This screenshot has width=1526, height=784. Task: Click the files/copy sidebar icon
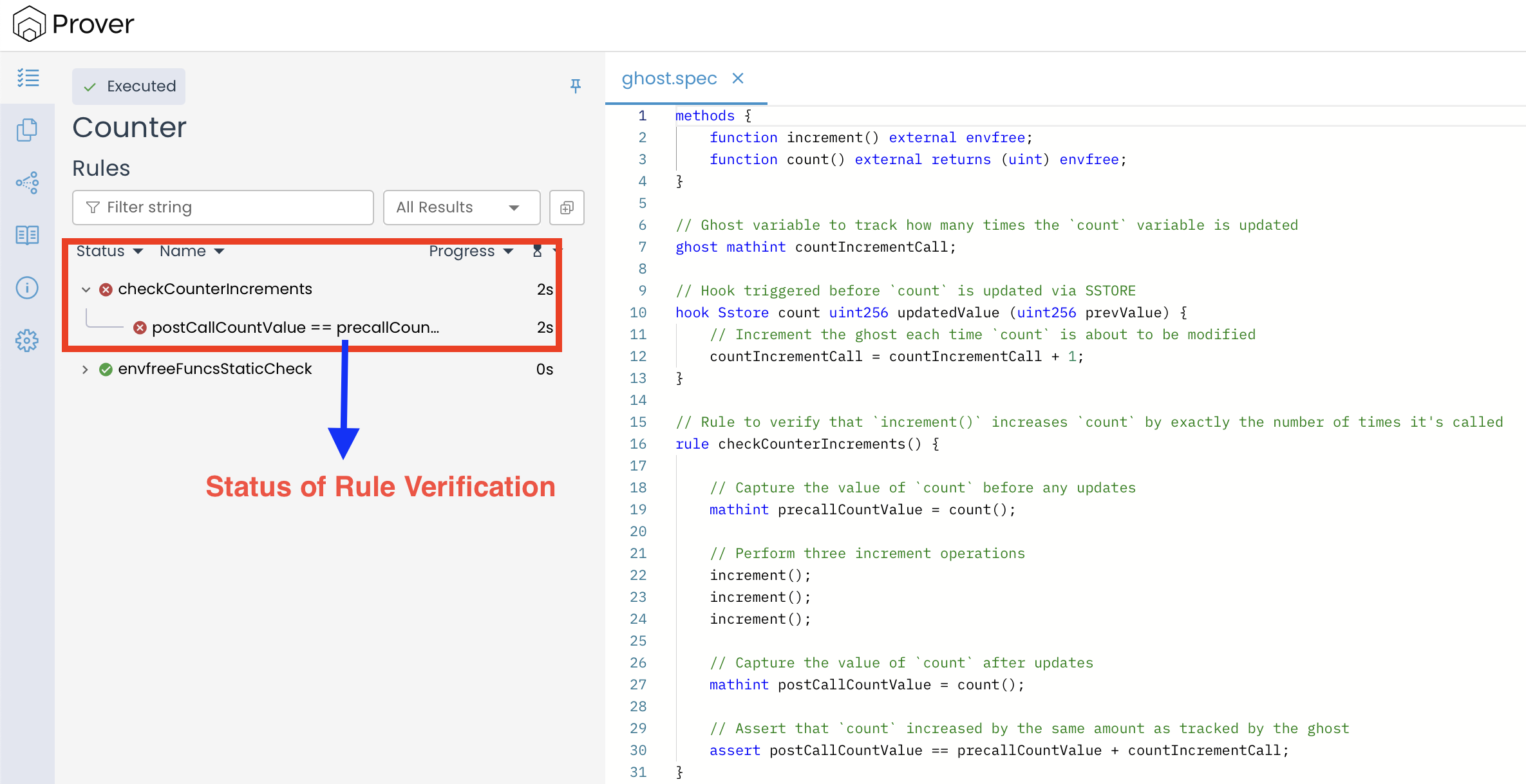point(27,130)
